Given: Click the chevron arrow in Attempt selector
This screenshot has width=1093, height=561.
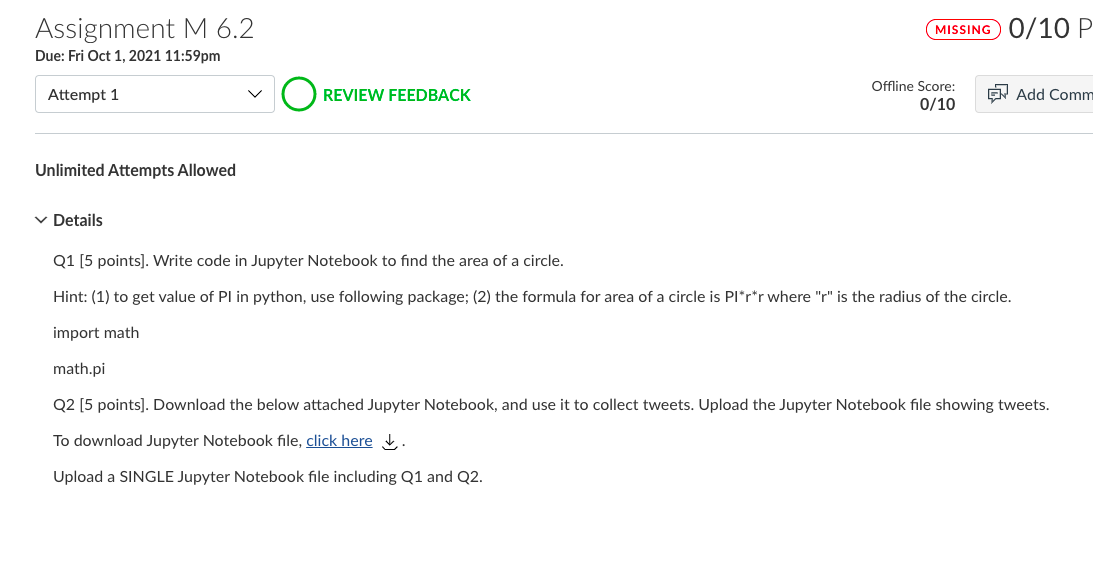Looking at the screenshot, I should [255, 94].
